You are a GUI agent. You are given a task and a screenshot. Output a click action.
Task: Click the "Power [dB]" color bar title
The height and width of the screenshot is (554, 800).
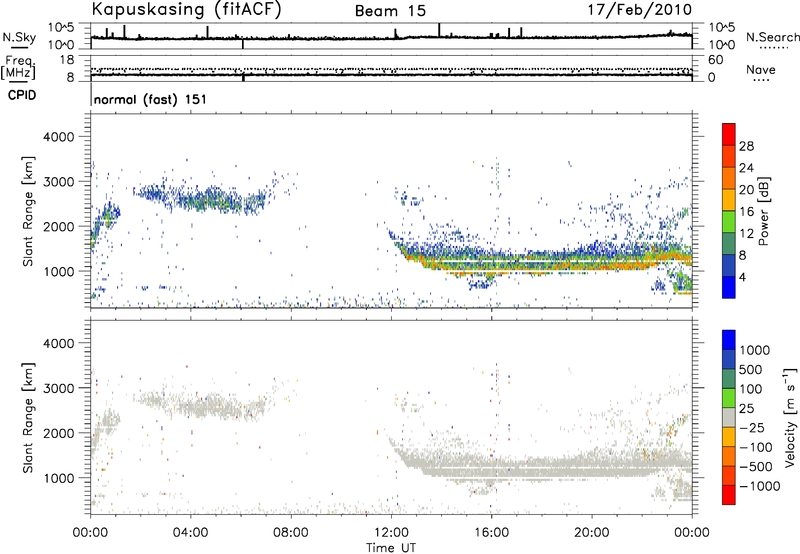click(x=763, y=211)
